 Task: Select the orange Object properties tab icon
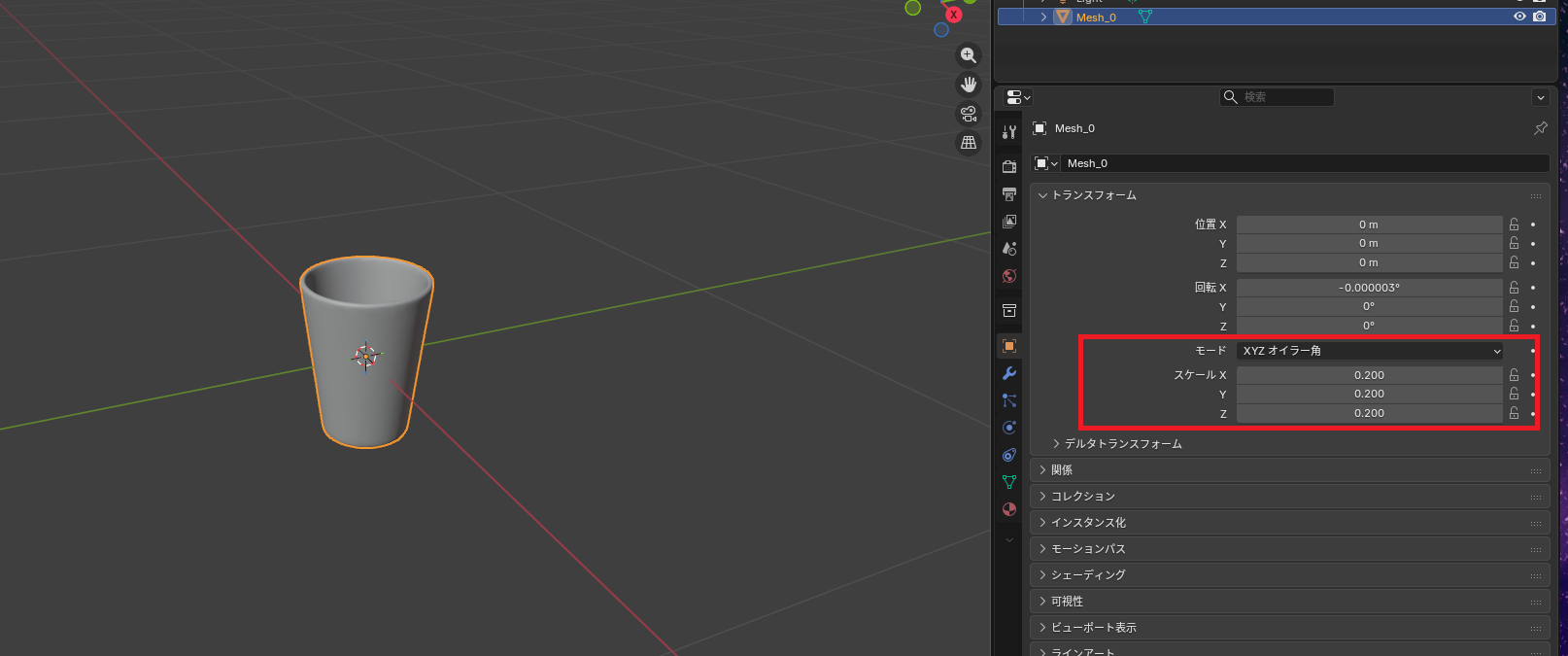coord(1009,346)
